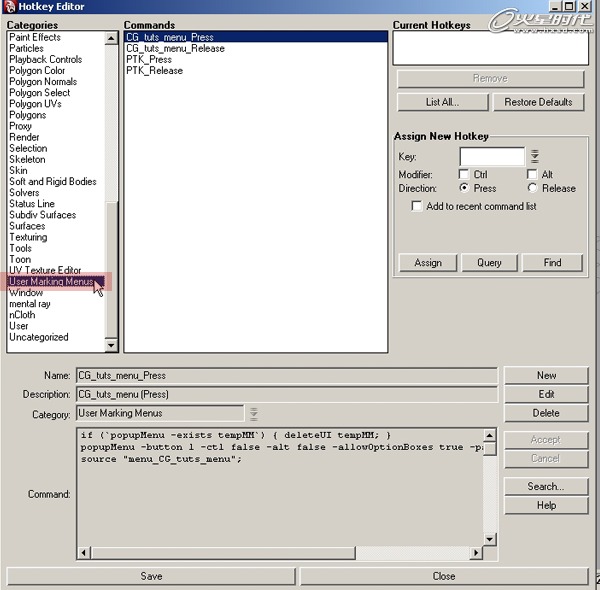
Task: Click the Remove button
Action: tap(491, 78)
